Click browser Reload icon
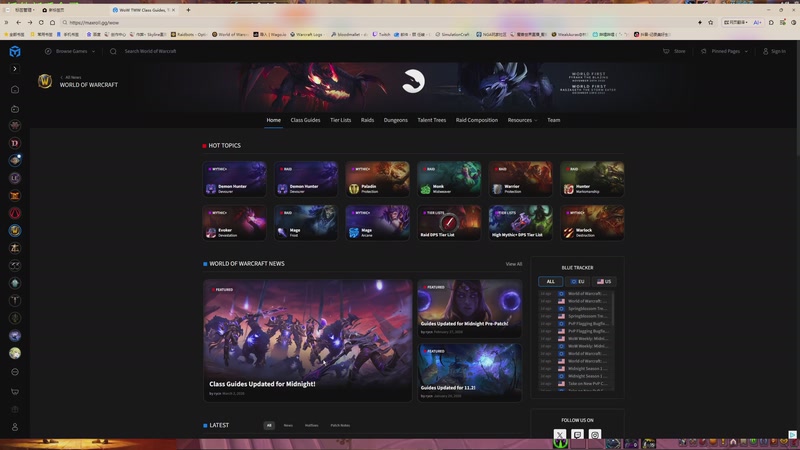 [41, 22]
